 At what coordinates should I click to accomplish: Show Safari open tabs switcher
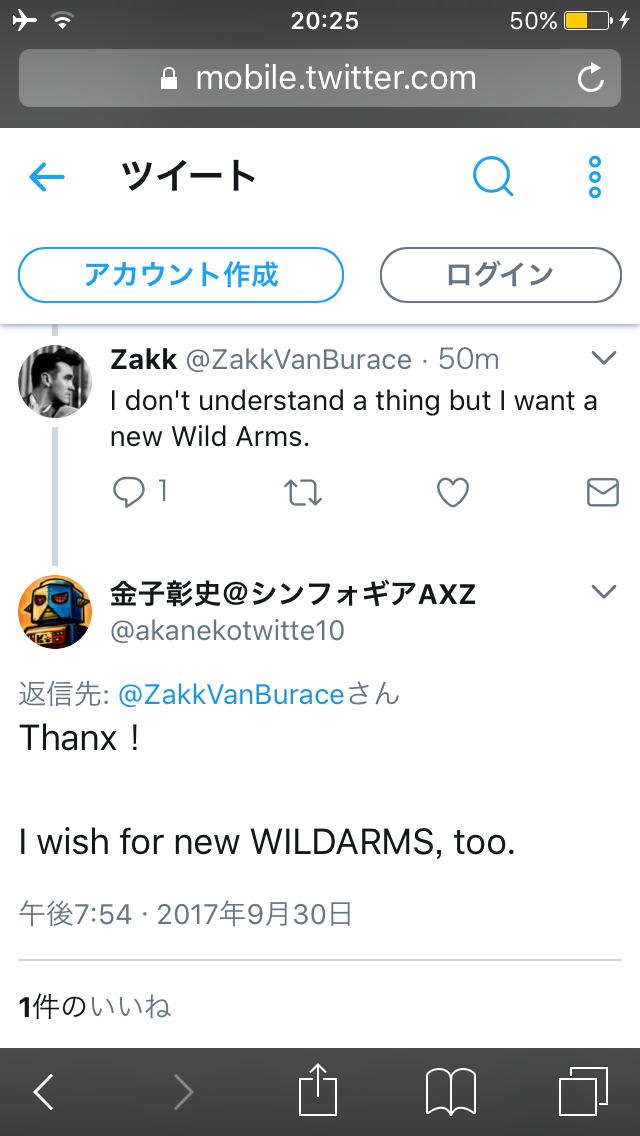pyautogui.click(x=583, y=1091)
